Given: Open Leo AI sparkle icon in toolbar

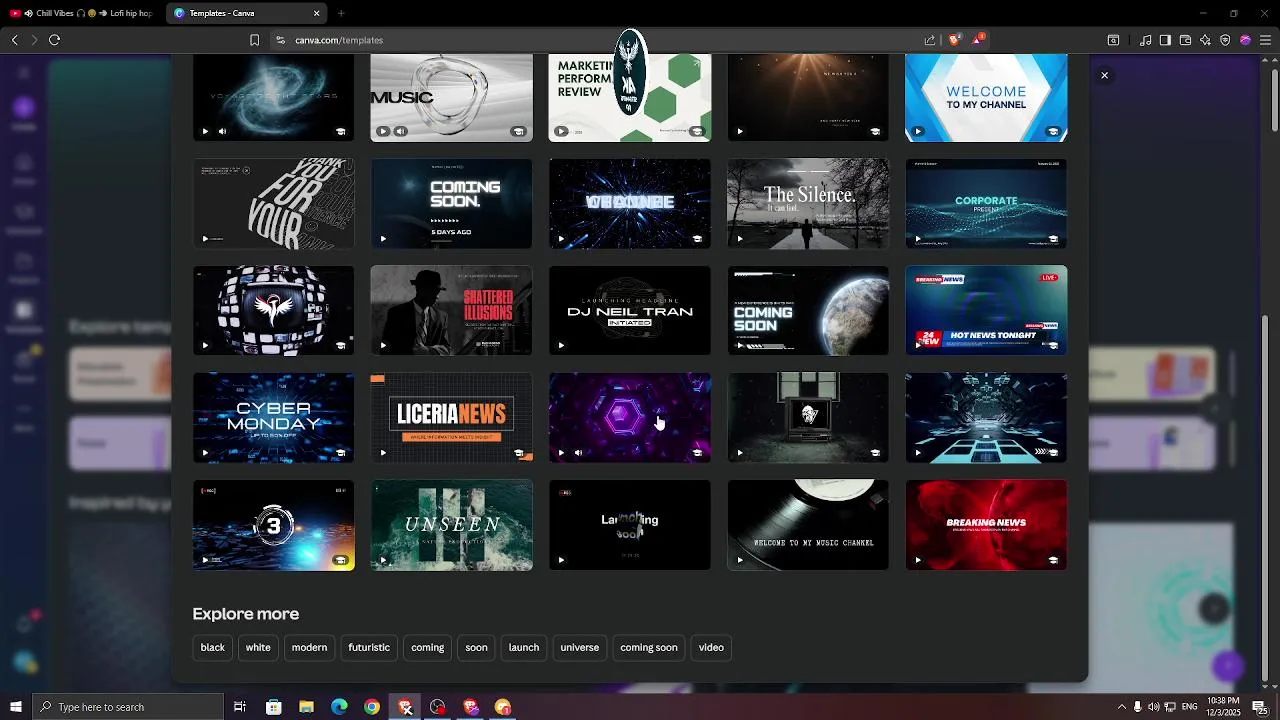Looking at the screenshot, I should (x=1205, y=40).
